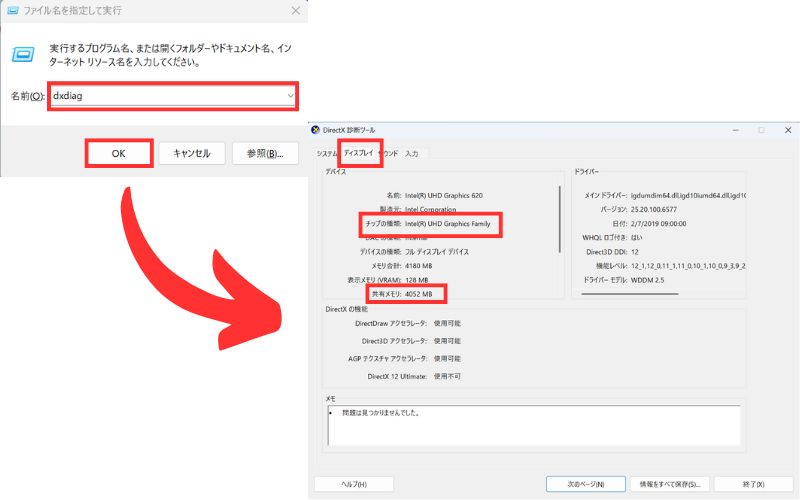Click the OK button in Run dialog
This screenshot has height=500, width=800.
click(118, 153)
